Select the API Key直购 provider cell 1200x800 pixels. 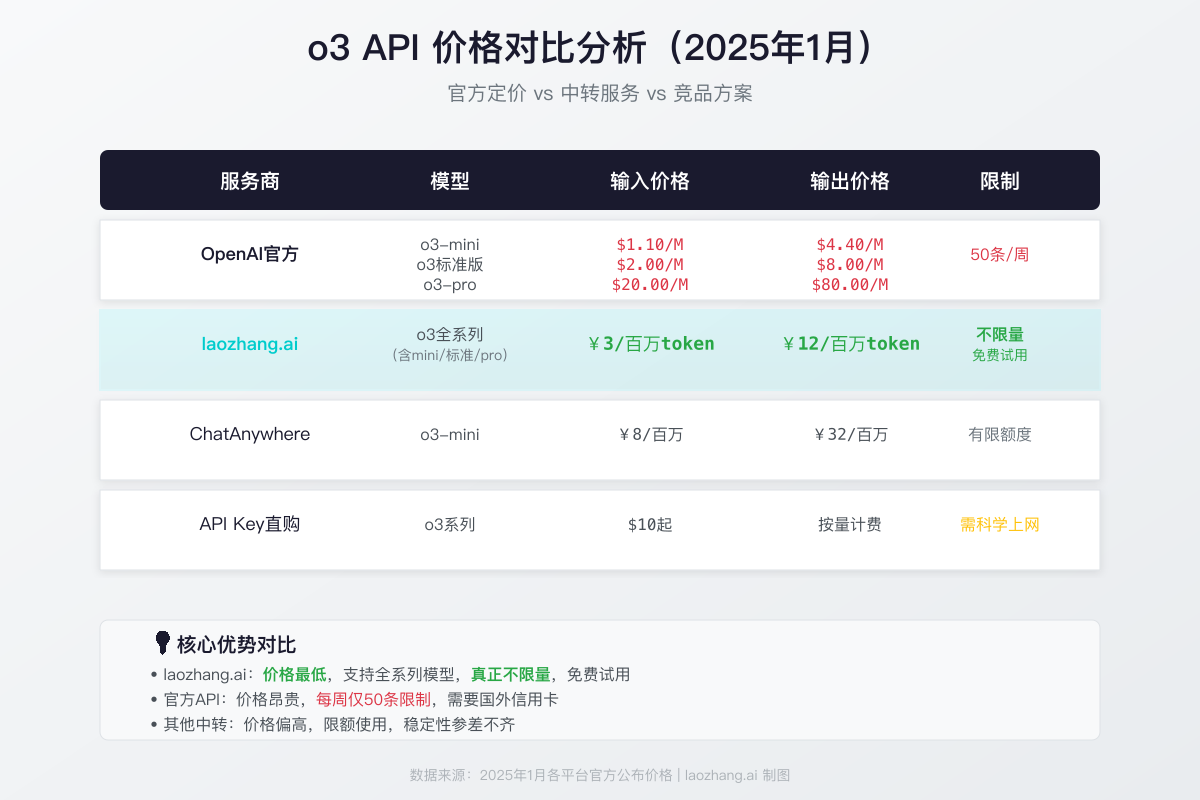click(250, 524)
